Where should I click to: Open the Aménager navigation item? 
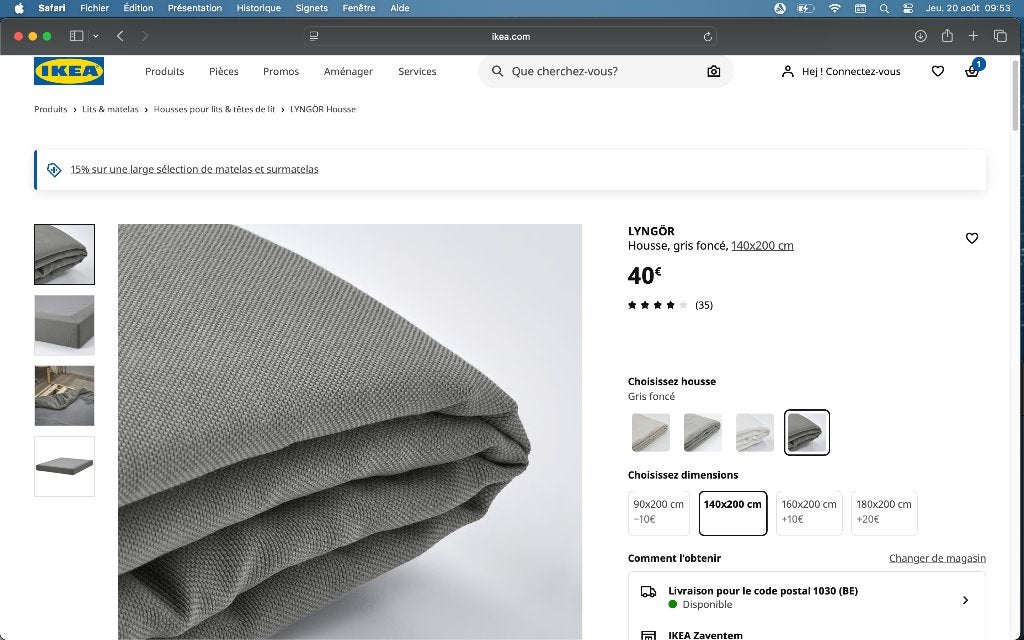click(x=348, y=71)
